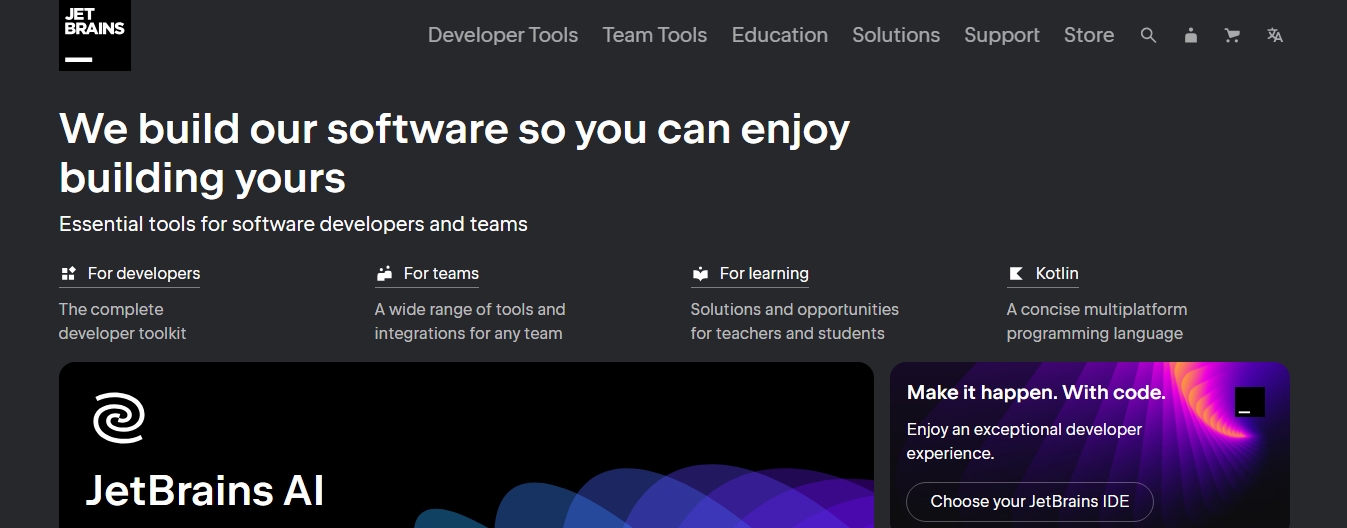The image size is (1347, 528).
Task: Click the JetBrains AI spiral logo
Action: tap(119, 417)
